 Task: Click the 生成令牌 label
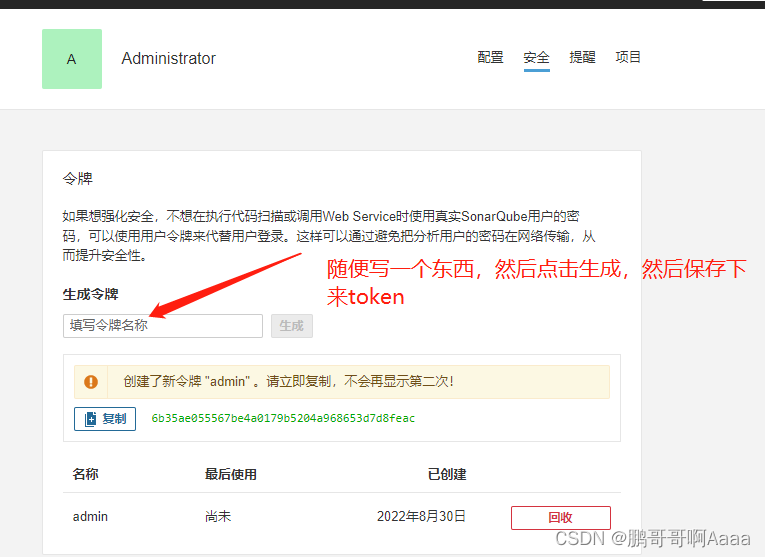point(91,295)
